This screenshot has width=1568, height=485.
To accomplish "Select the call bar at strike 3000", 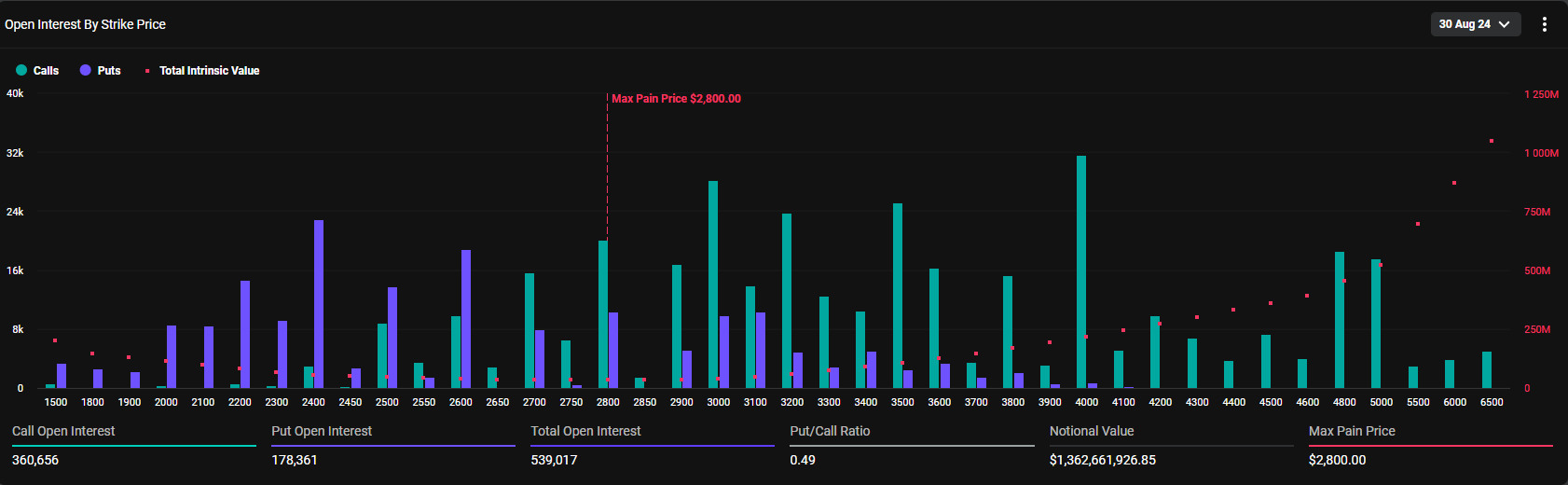I will pyautogui.click(x=713, y=284).
